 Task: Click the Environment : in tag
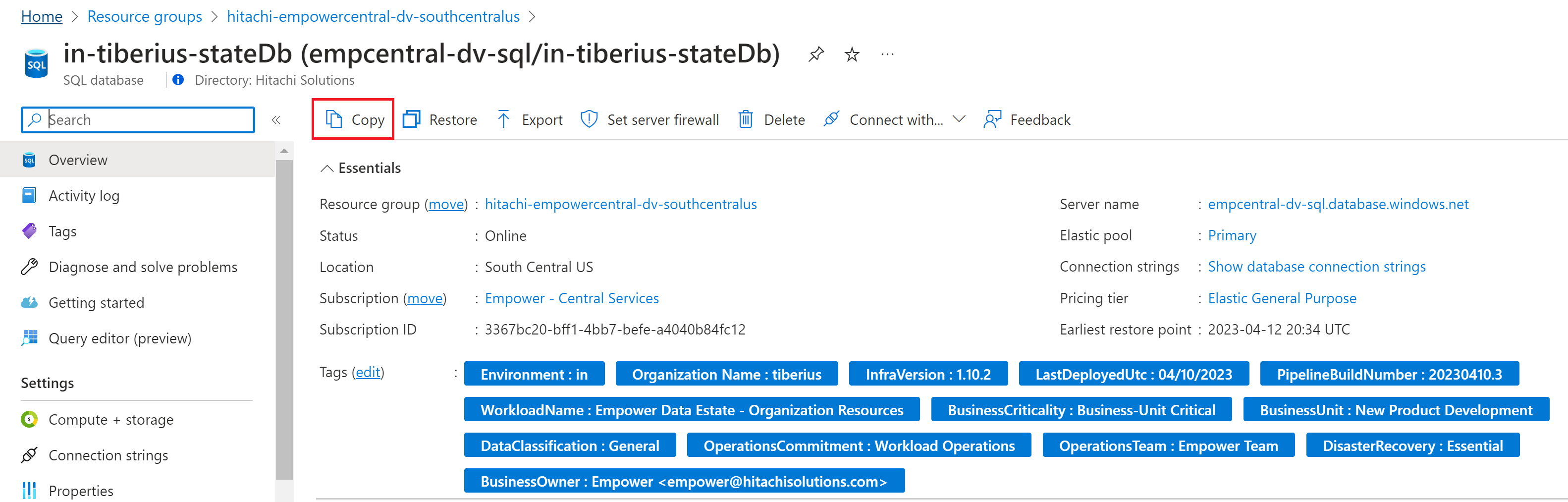(x=534, y=374)
